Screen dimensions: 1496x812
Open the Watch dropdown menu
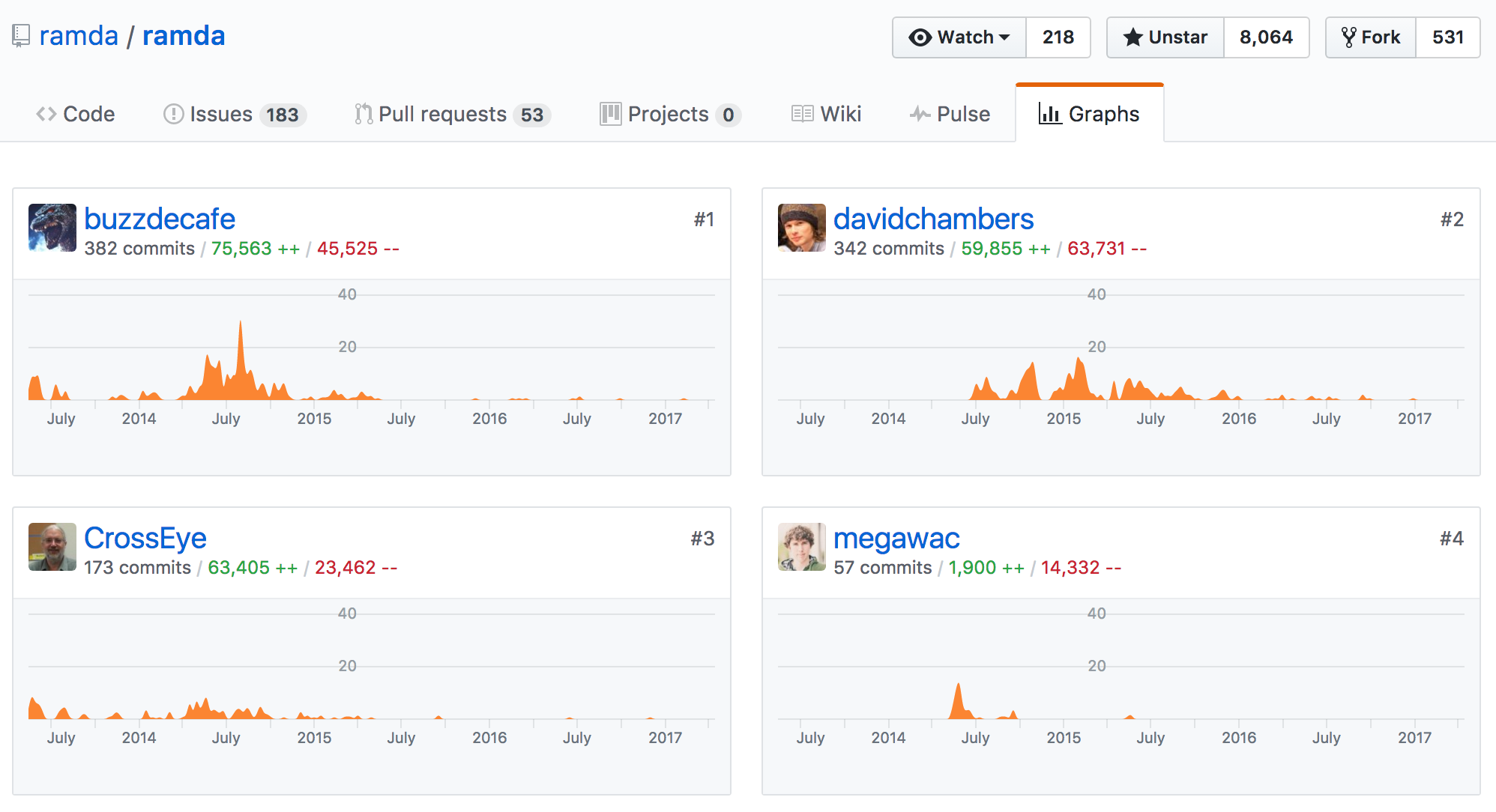(x=959, y=37)
